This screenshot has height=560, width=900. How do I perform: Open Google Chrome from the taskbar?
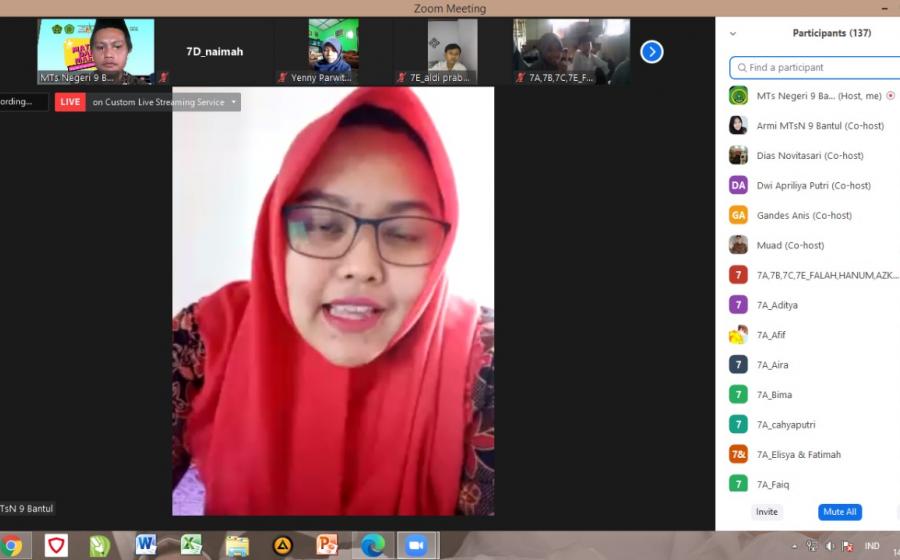click(x=13, y=545)
